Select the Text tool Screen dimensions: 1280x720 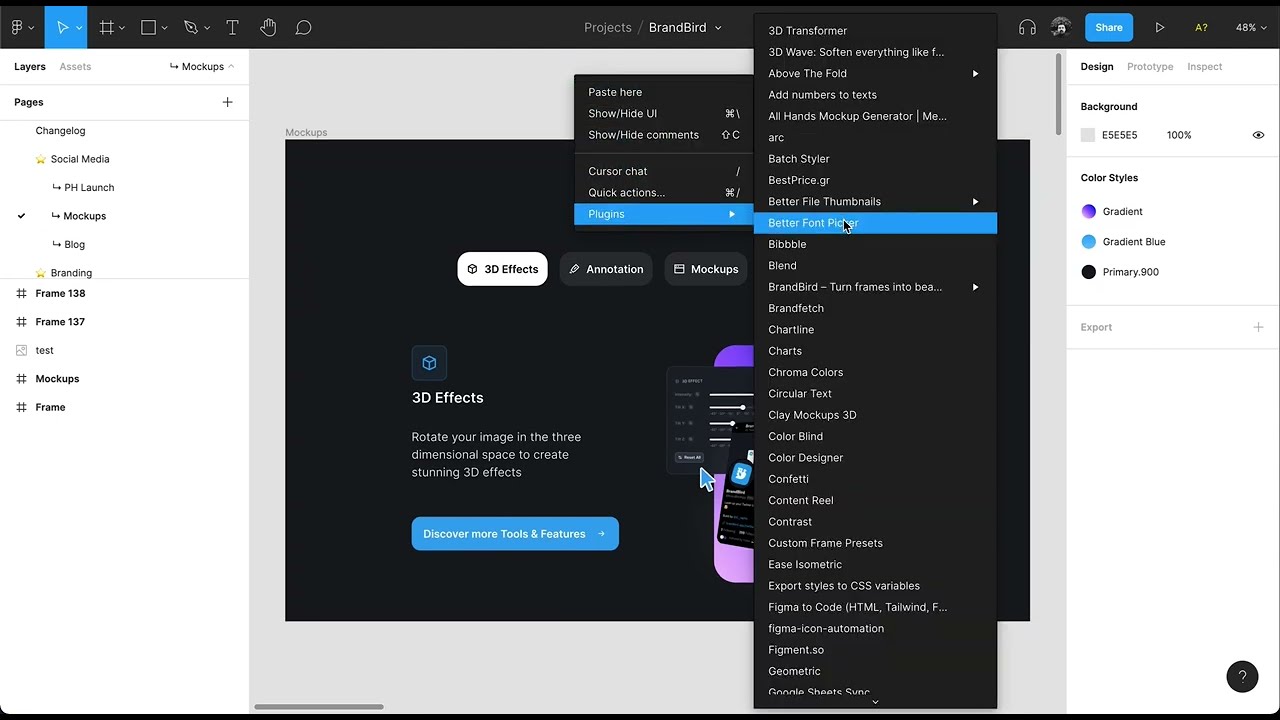click(x=232, y=28)
